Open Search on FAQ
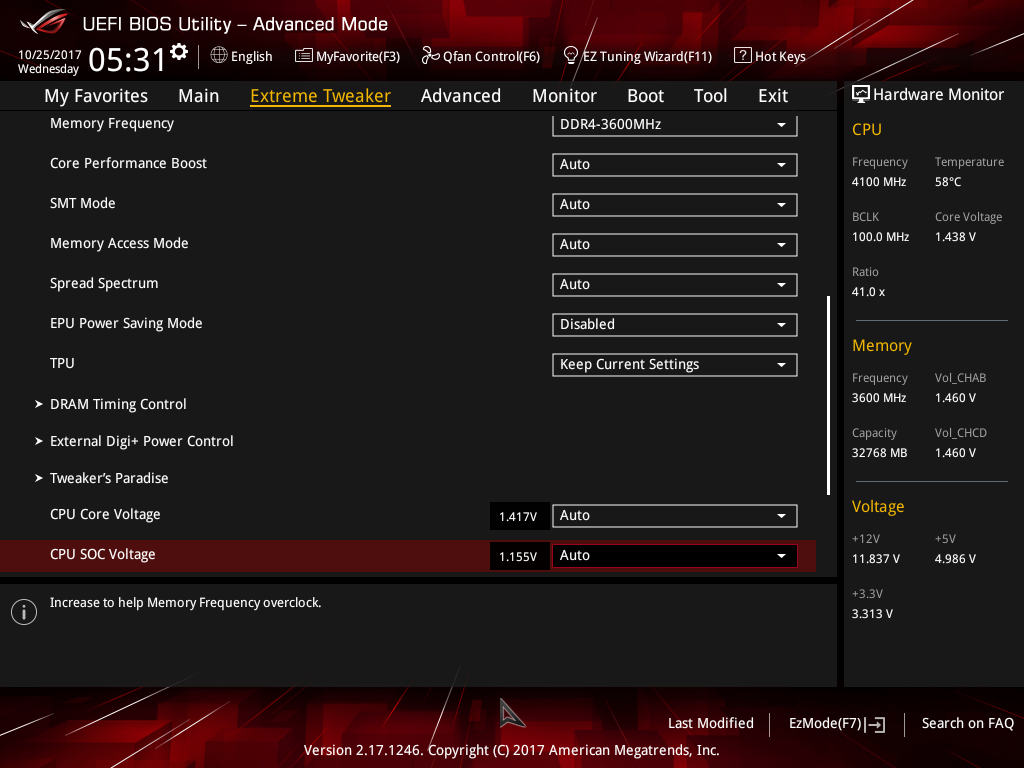Viewport: 1024px width, 768px height. (x=968, y=723)
